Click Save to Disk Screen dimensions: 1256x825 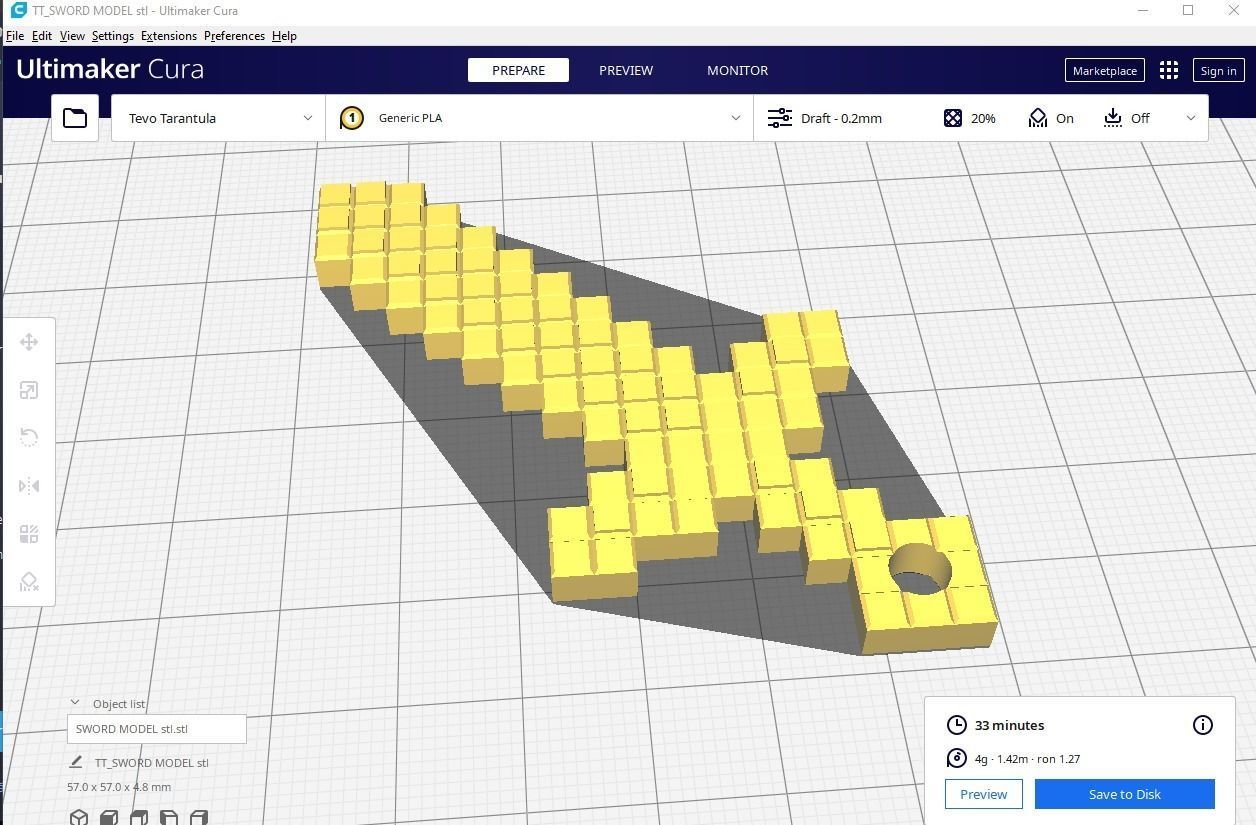tap(1124, 794)
